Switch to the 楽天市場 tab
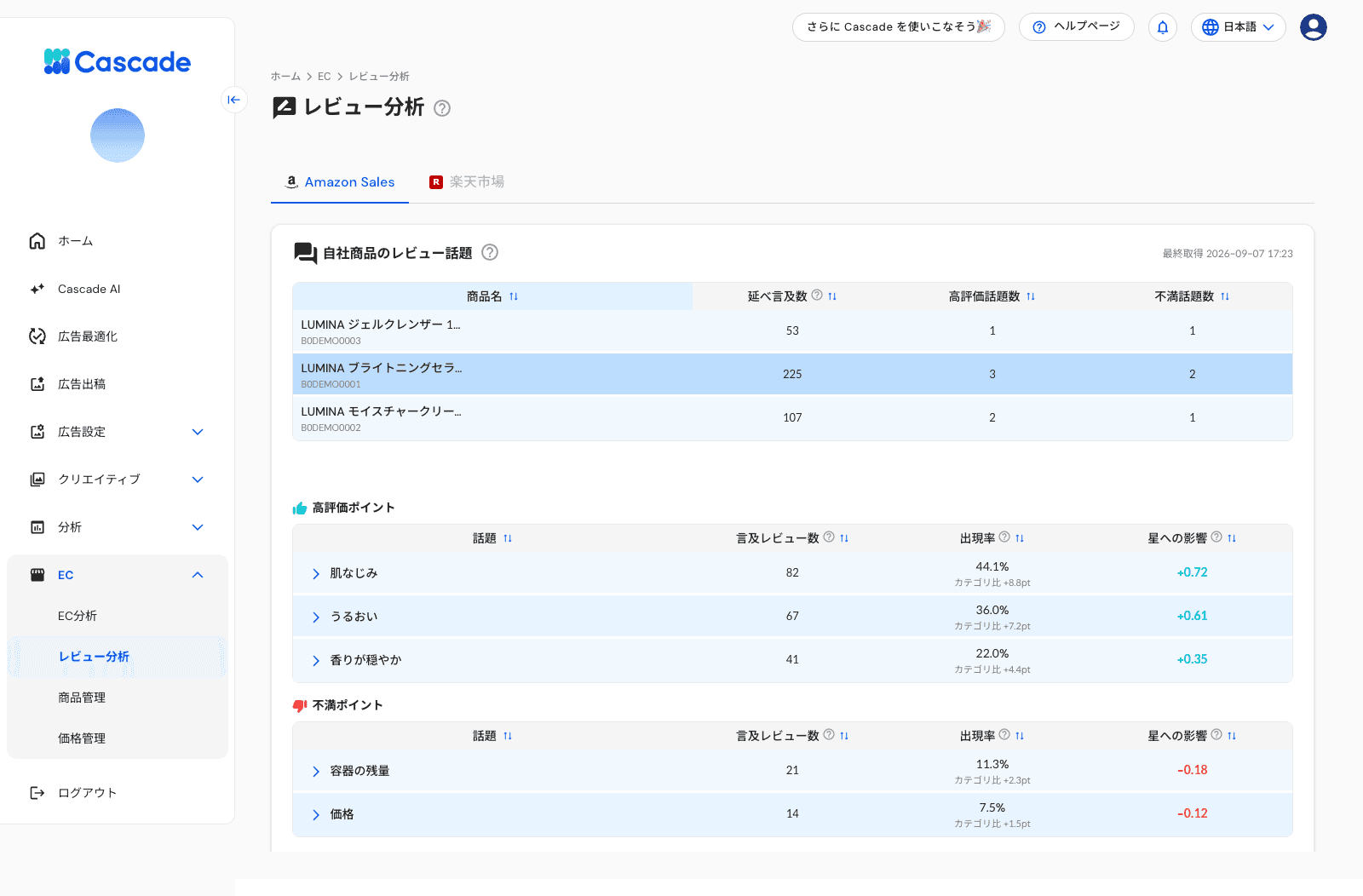The height and width of the screenshot is (896, 1363). [467, 182]
